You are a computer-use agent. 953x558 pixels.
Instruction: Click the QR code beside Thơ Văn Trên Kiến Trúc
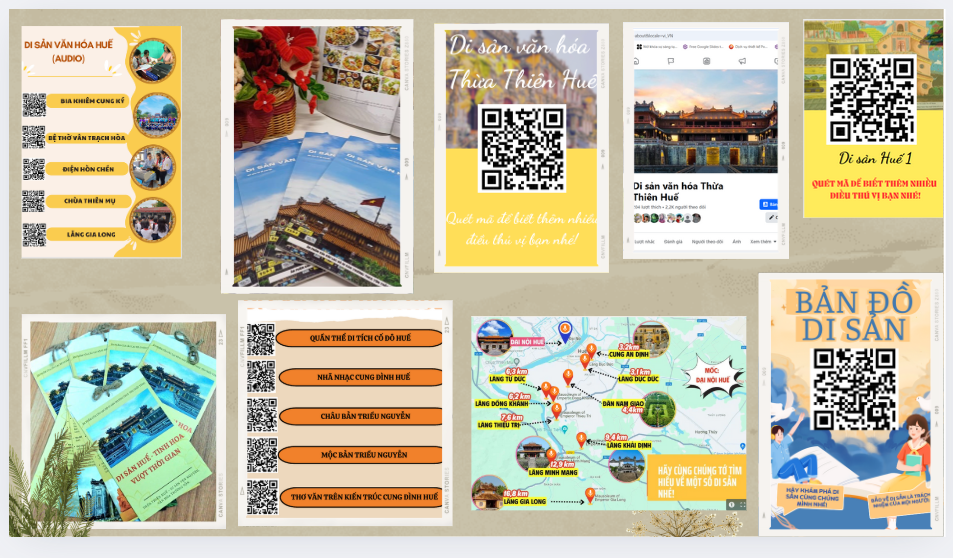coord(262,497)
